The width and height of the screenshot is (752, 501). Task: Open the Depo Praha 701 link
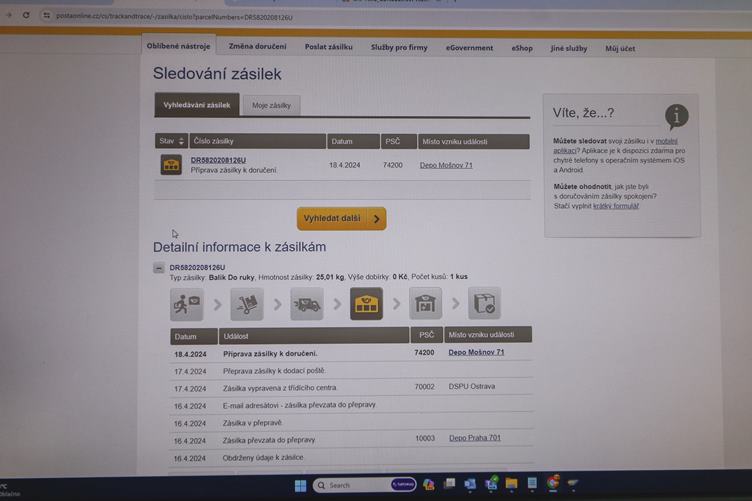(475, 438)
